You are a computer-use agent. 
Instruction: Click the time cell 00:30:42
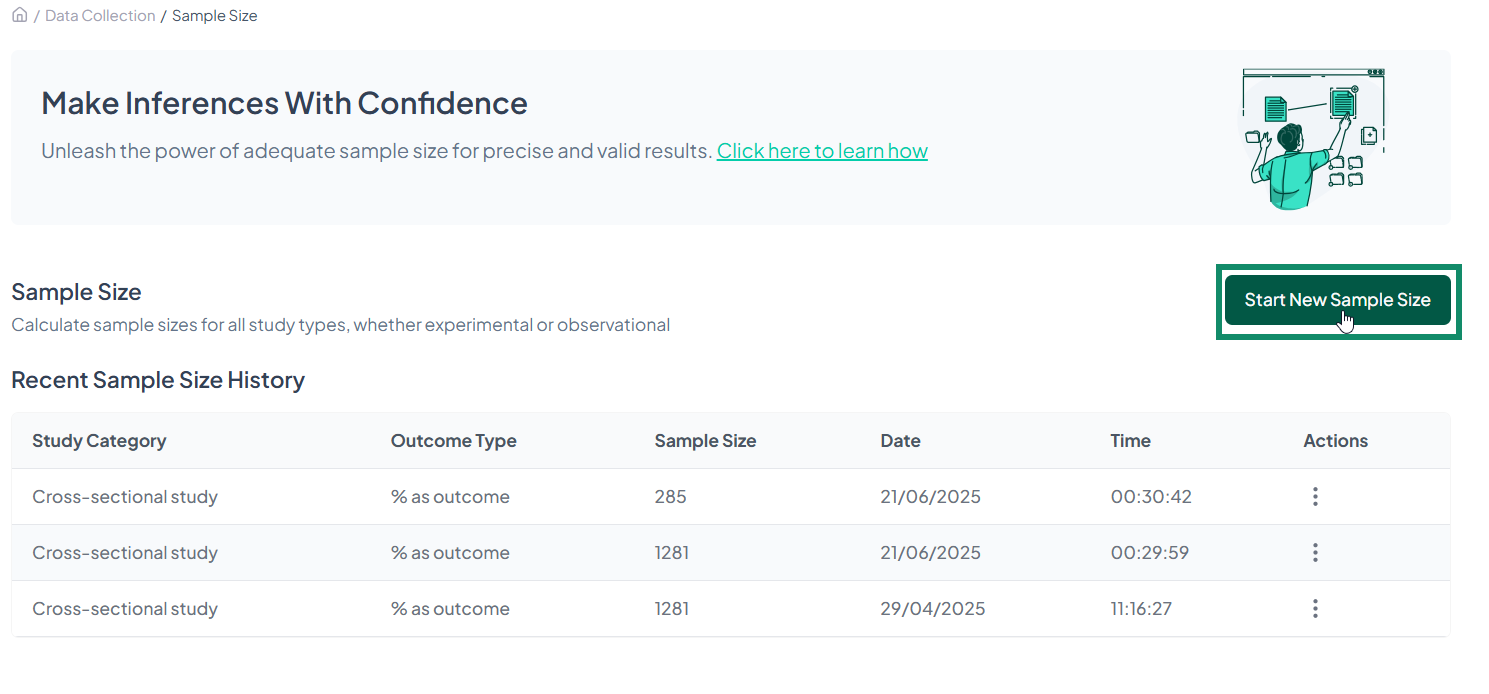(1150, 497)
